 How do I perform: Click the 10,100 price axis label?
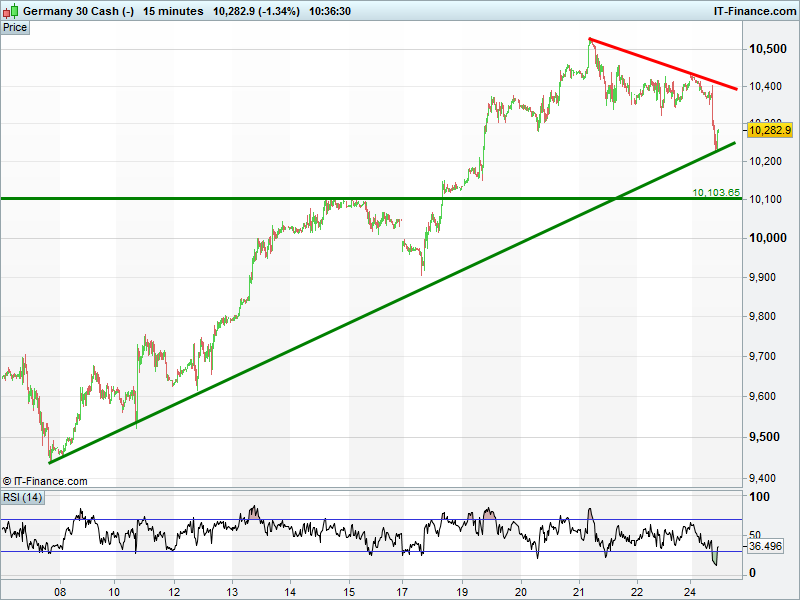pos(765,199)
